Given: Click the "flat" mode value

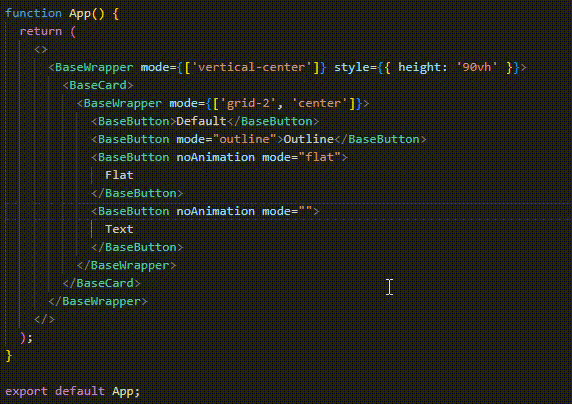Looking at the screenshot, I should click(x=320, y=157).
